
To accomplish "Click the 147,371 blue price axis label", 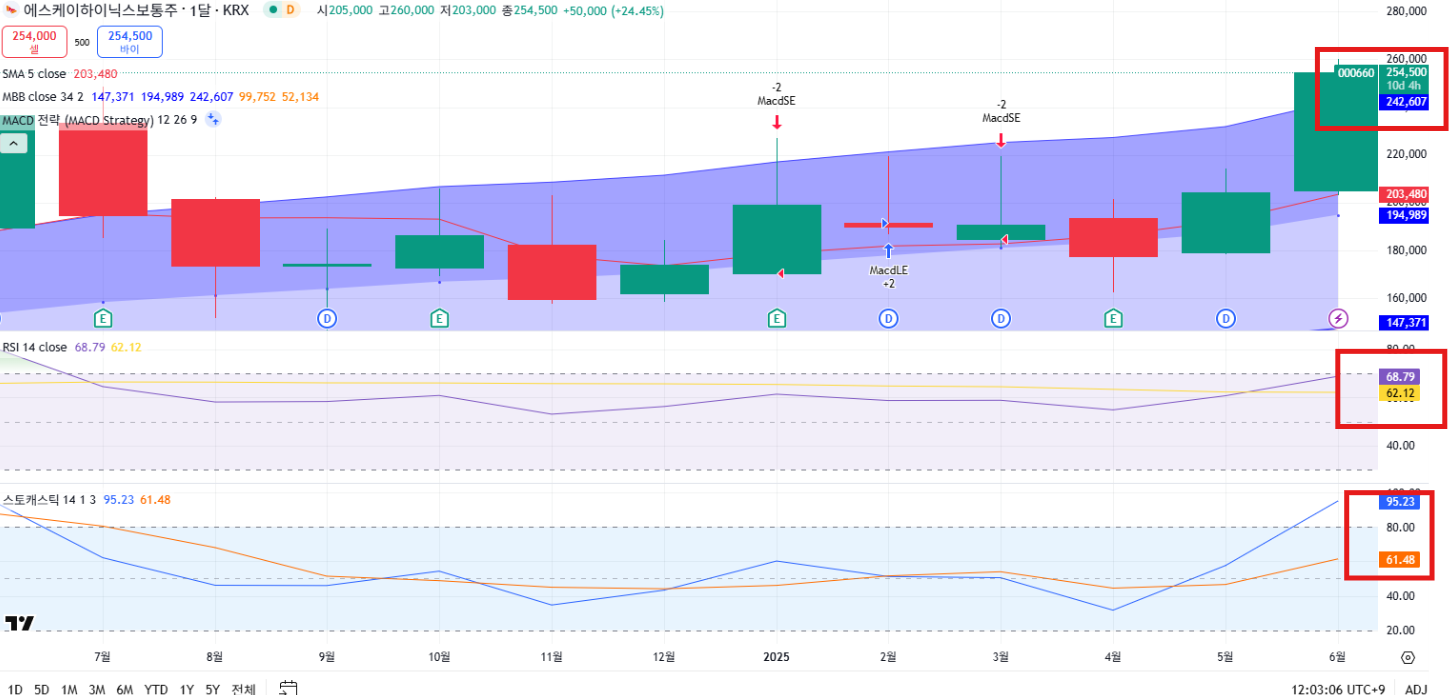I will (x=1404, y=322).
